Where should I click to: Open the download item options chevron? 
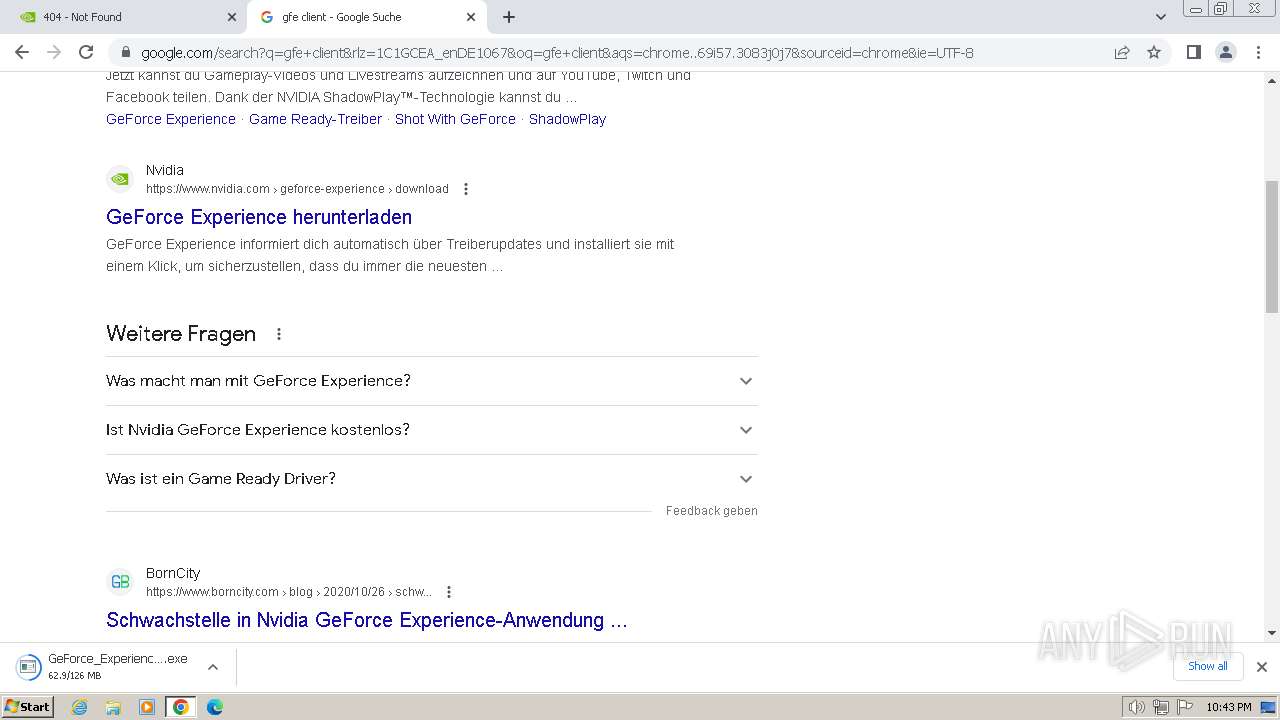[212, 667]
